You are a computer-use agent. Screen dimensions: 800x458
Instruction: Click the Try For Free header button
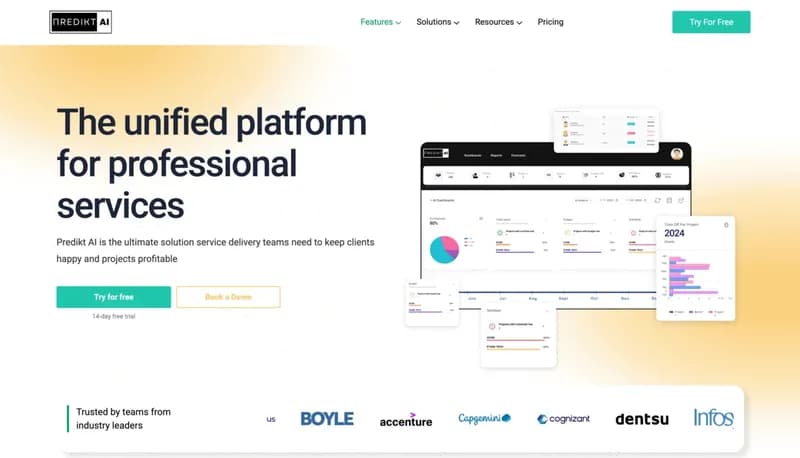click(711, 22)
